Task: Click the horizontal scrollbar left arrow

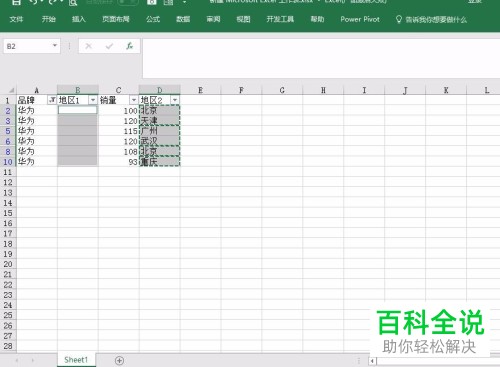Action: pyautogui.click(x=372, y=361)
